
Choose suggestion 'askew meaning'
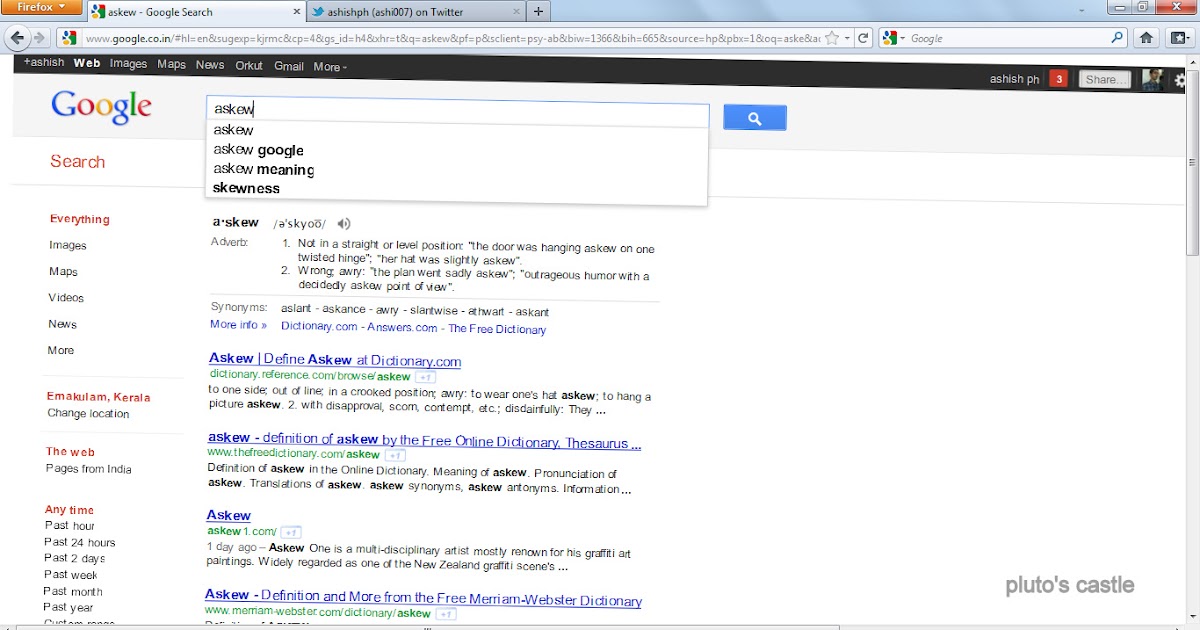(x=263, y=169)
